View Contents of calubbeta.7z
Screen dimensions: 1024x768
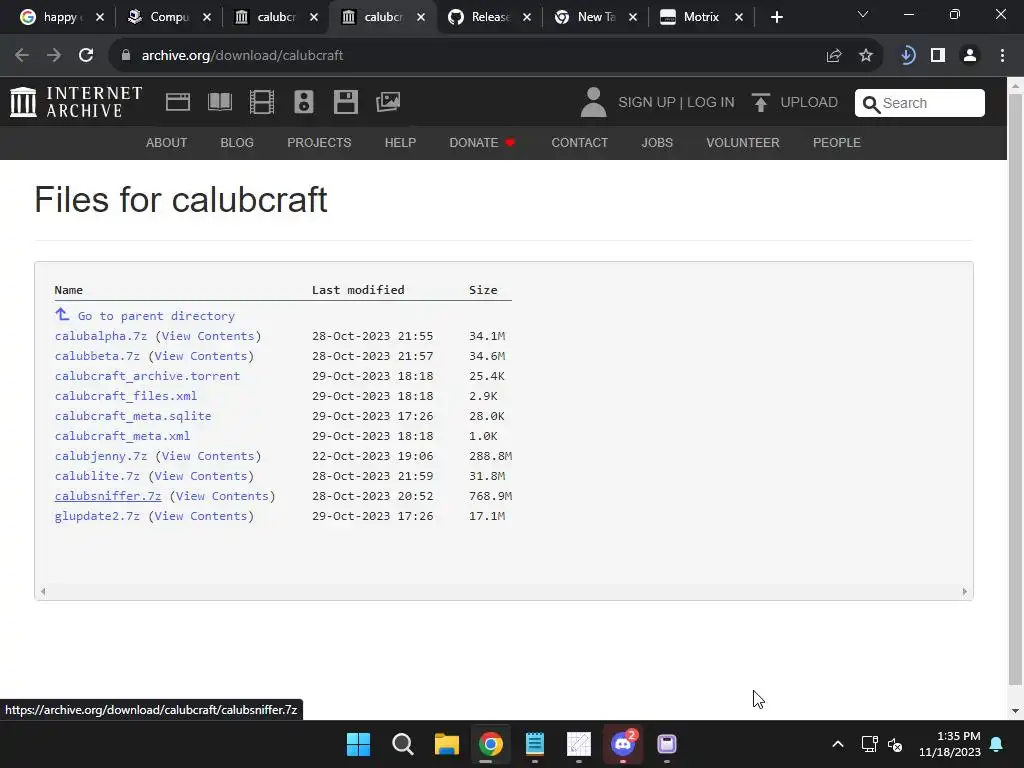[x=201, y=356]
